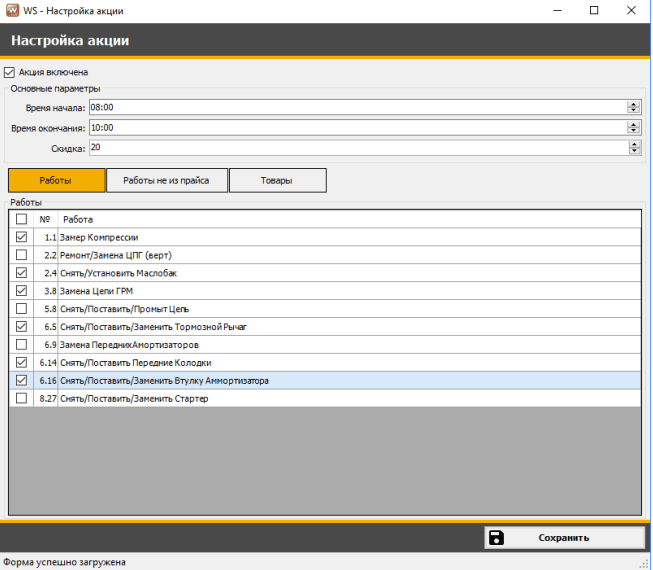This screenshot has height=570, width=653.
Task: Uncheck the 'Акция включена' checkbox
Action: pyautogui.click(x=10, y=72)
